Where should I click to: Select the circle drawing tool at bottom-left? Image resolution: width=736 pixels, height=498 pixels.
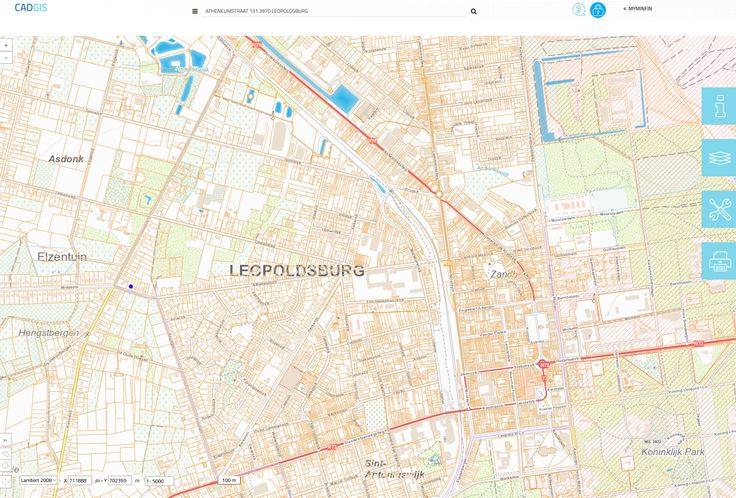5,466
